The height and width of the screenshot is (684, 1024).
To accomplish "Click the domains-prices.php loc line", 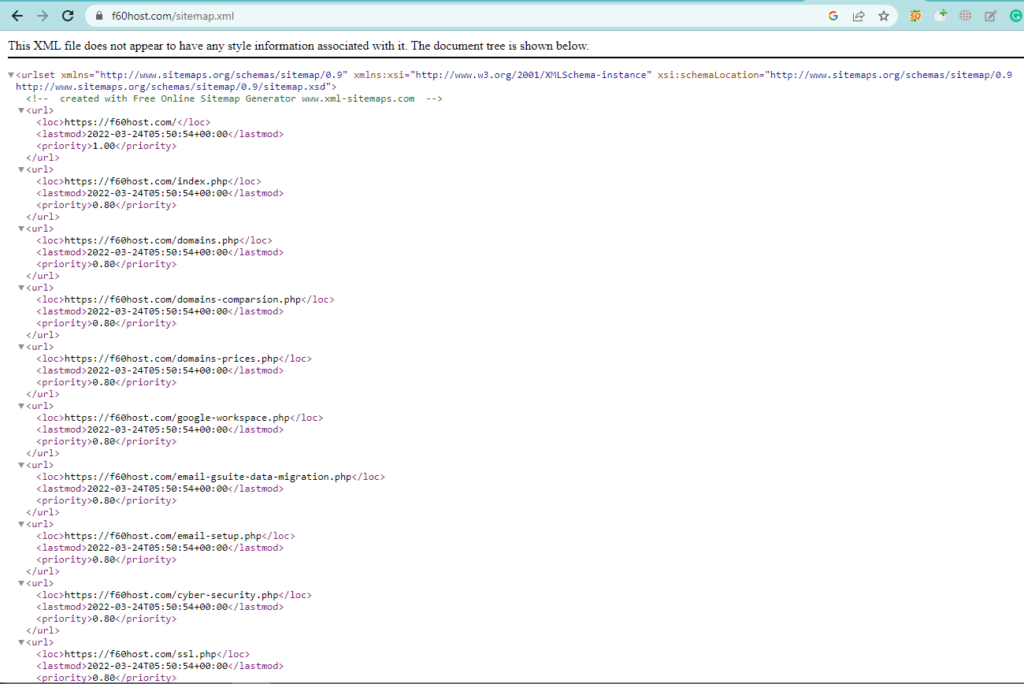I will [174, 359].
